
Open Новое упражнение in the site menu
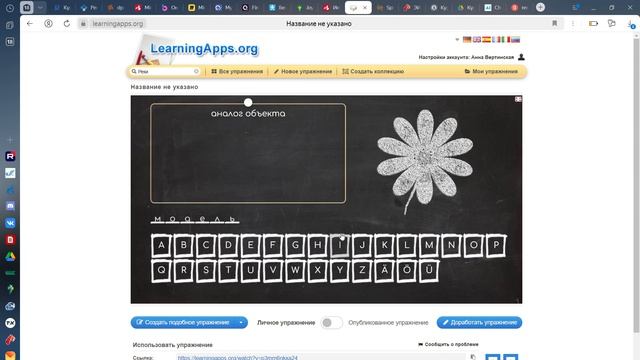pos(302,71)
